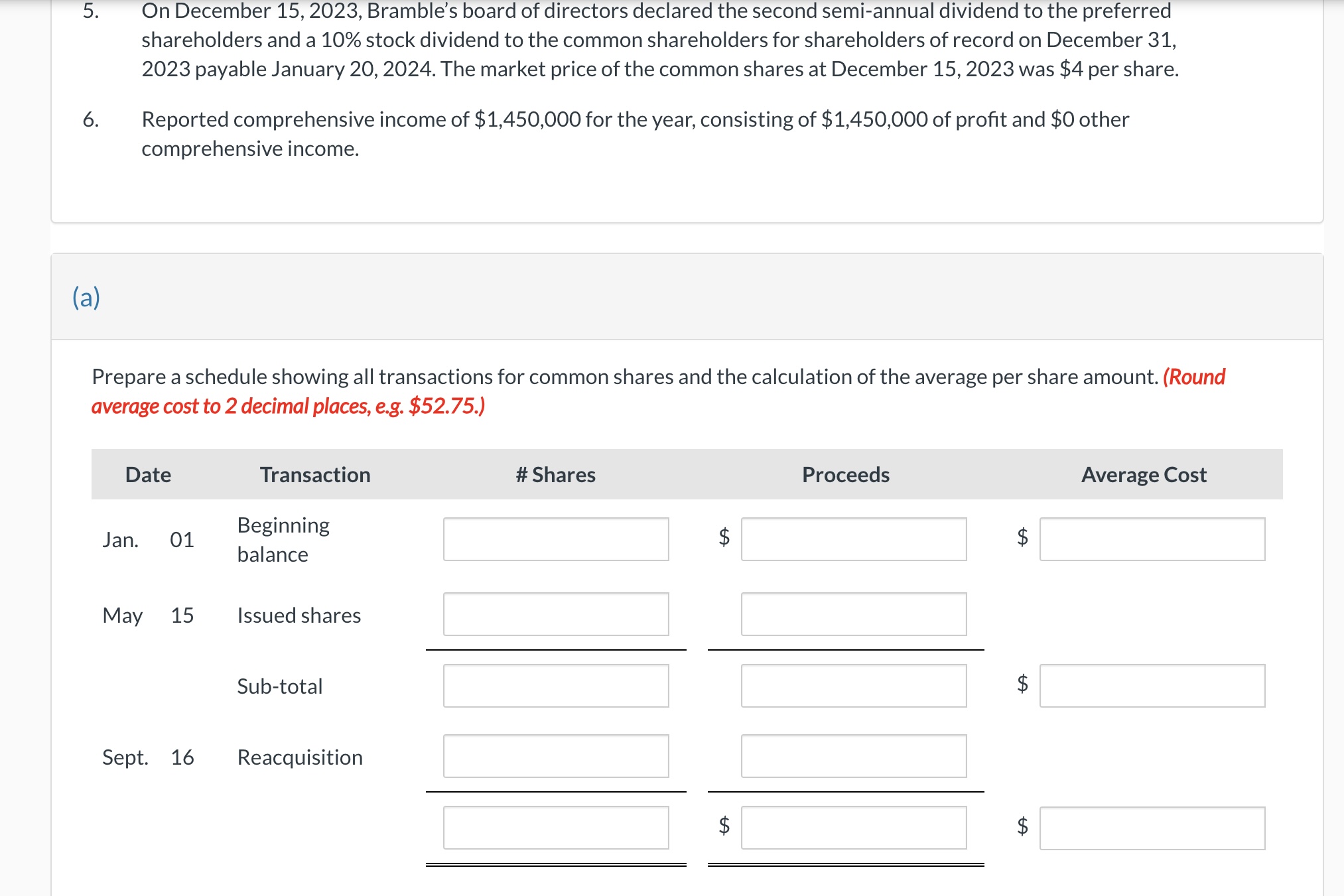Click the final total # Shares input
Image resolution: width=1344 pixels, height=896 pixels.
pyautogui.click(x=556, y=828)
